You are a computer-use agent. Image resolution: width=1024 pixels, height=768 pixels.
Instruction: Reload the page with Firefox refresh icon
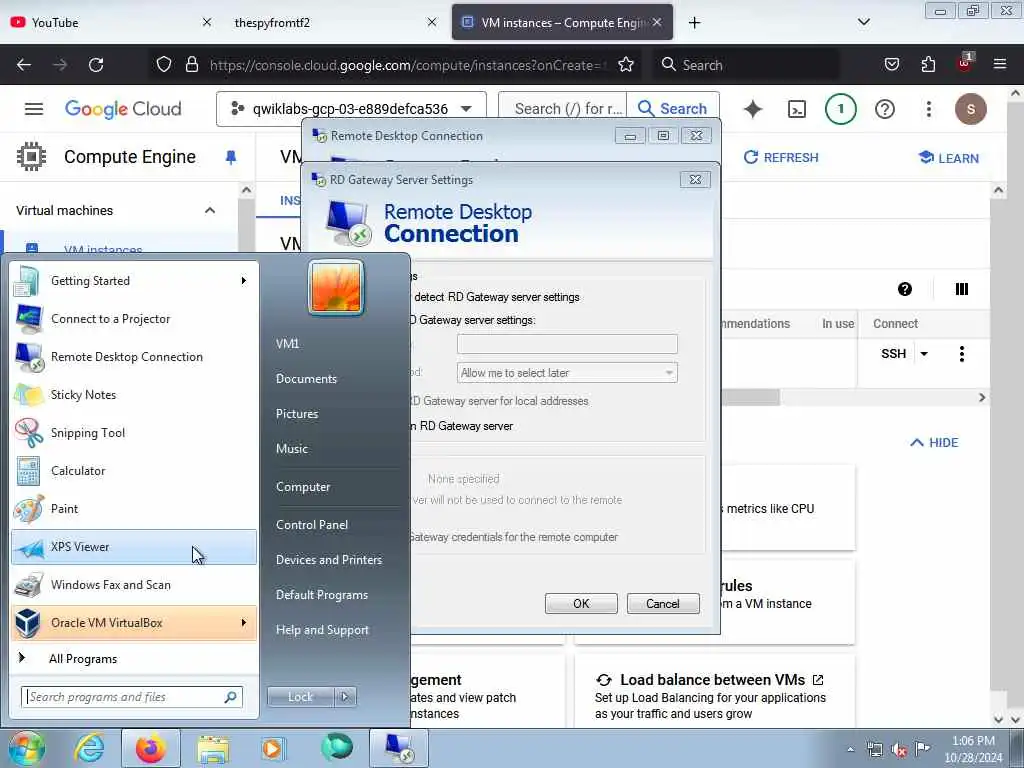tap(96, 65)
